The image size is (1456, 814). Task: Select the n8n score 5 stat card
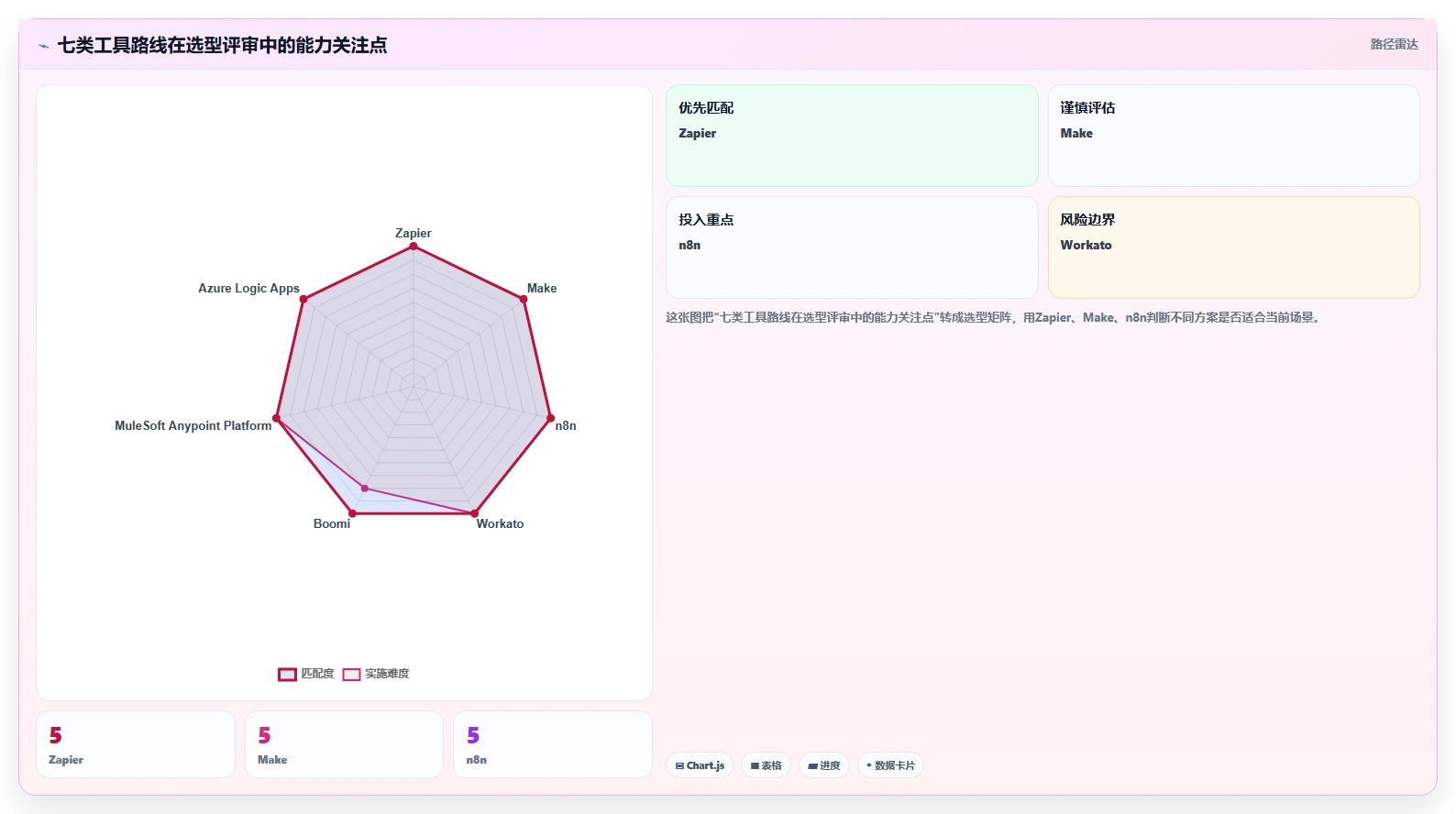553,744
